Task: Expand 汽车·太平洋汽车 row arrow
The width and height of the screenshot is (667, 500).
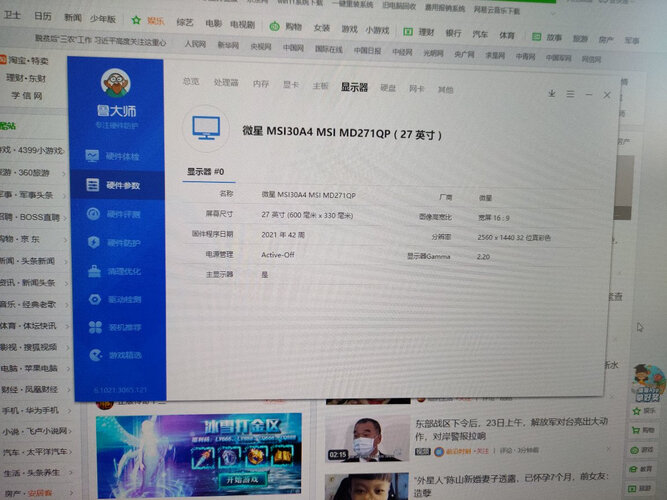Action: click(70, 452)
